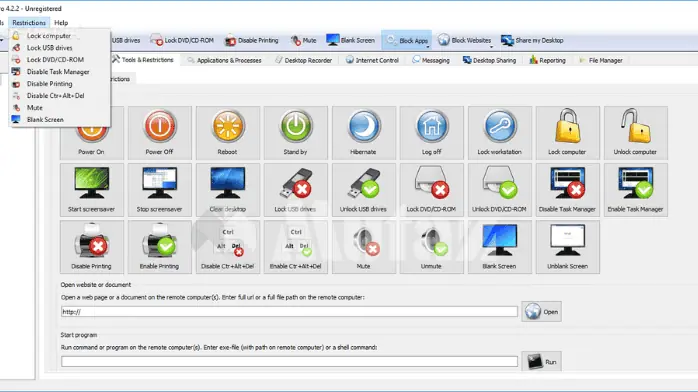Switch to Reporting tab
The image size is (698, 392).
point(548,60)
